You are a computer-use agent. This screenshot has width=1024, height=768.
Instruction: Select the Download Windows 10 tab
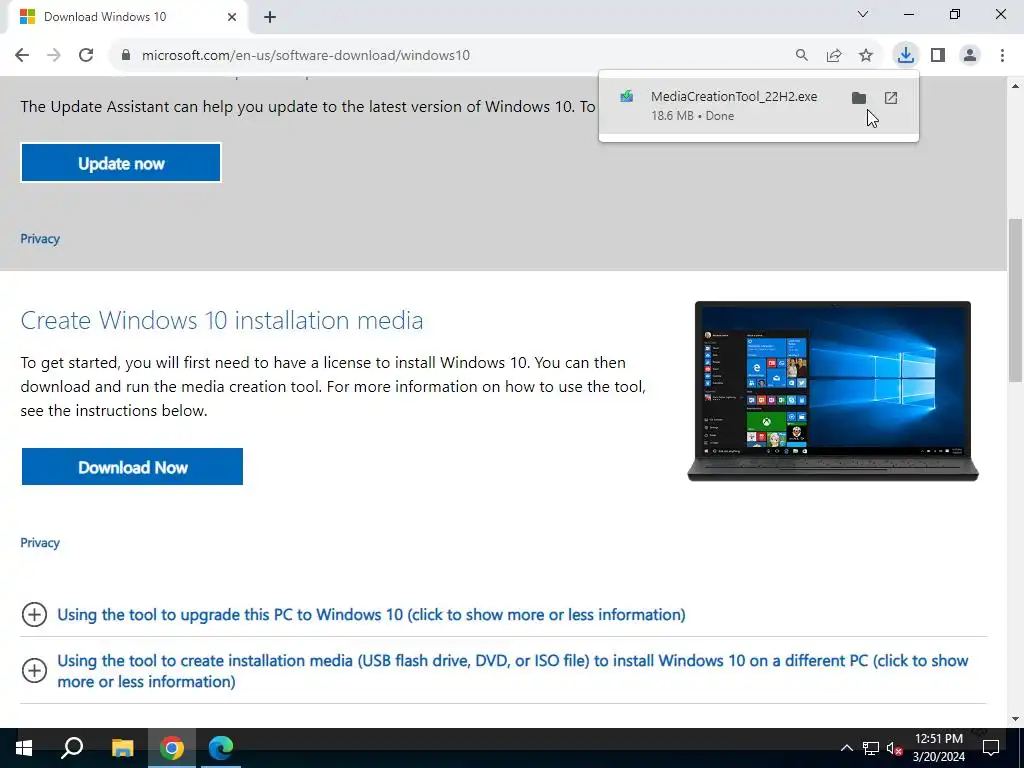coord(127,17)
